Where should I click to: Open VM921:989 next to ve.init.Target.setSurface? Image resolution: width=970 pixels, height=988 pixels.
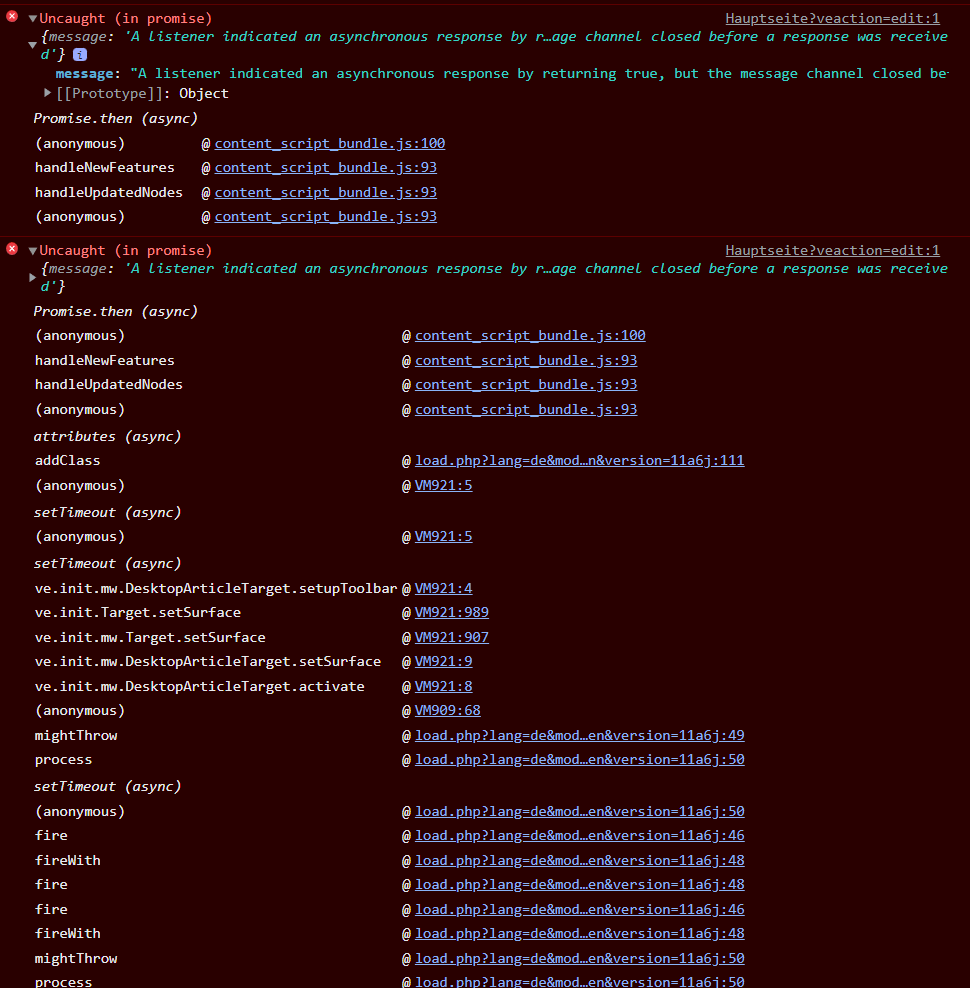451,612
